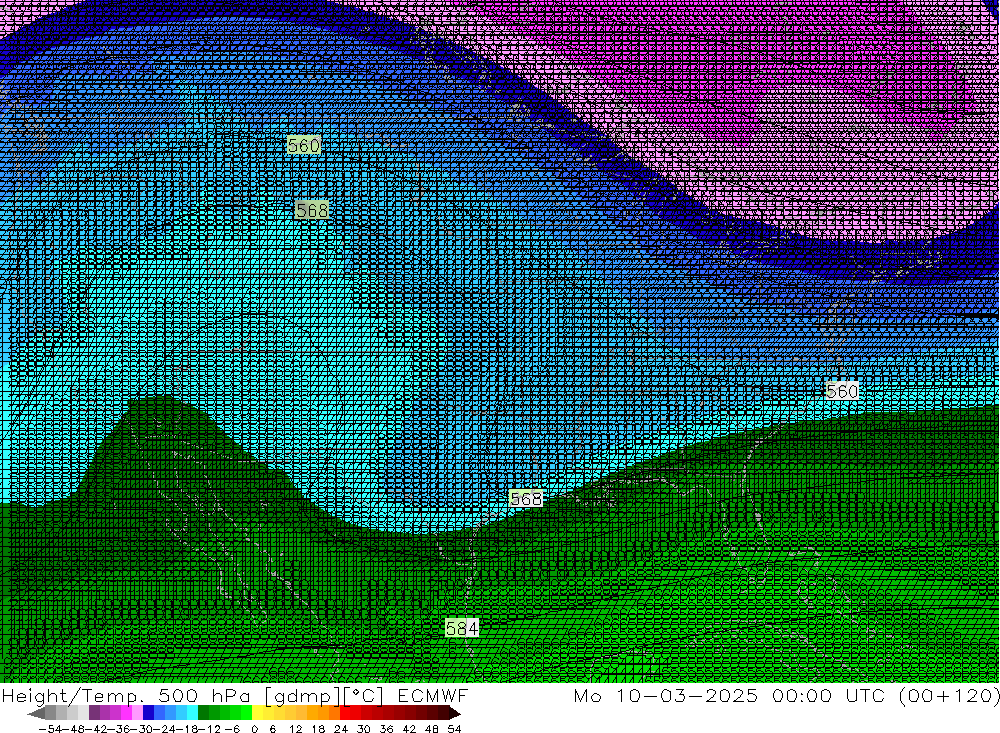This screenshot has width=1000, height=733.
Task: Click the gray arrow at legend's cold end
Action: (36, 713)
